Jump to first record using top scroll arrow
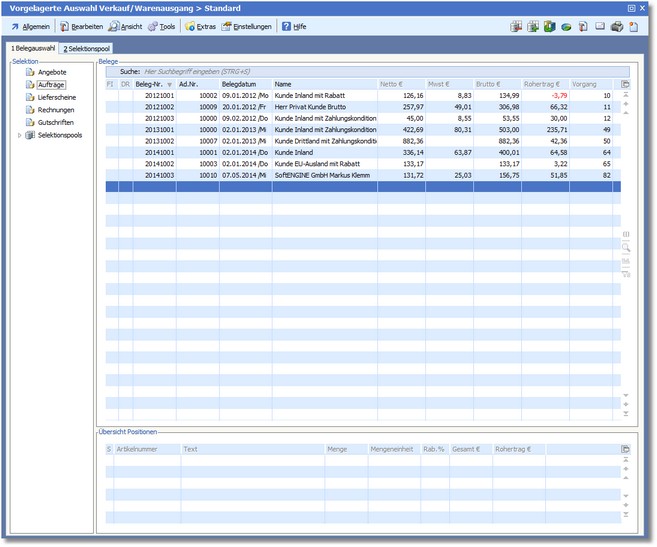Image resolution: width=657 pixels, height=547 pixels. tap(626, 95)
